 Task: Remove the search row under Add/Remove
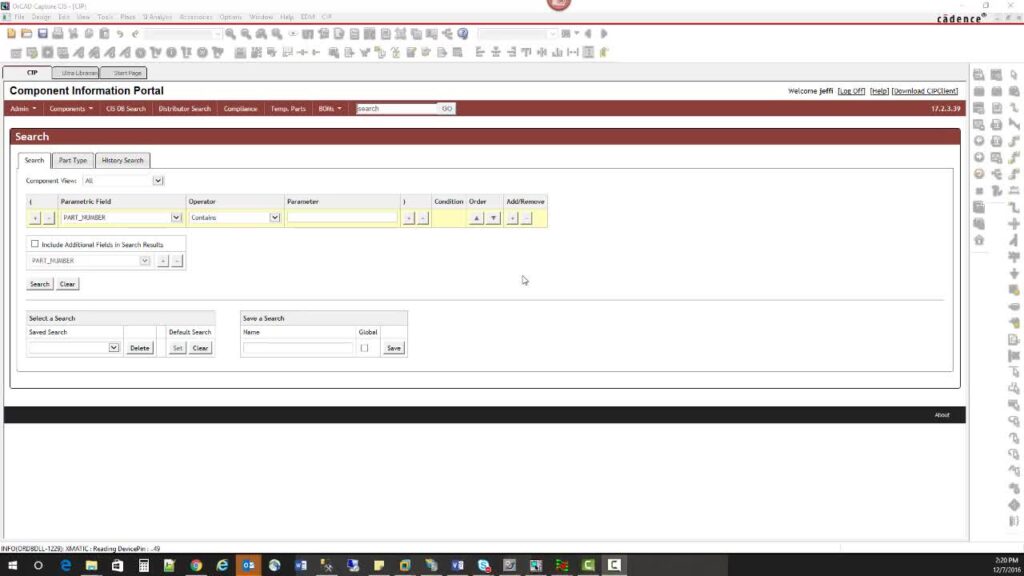click(x=526, y=217)
